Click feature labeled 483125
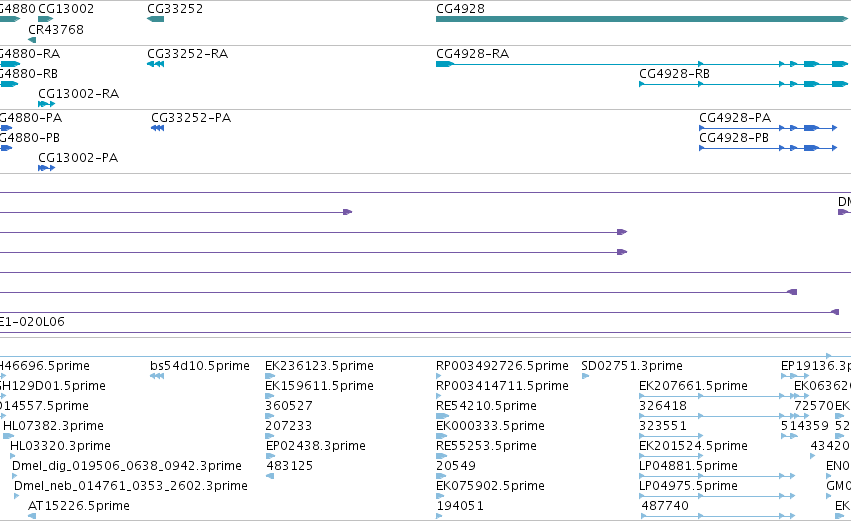The width and height of the screenshot is (851, 521). 289,466
